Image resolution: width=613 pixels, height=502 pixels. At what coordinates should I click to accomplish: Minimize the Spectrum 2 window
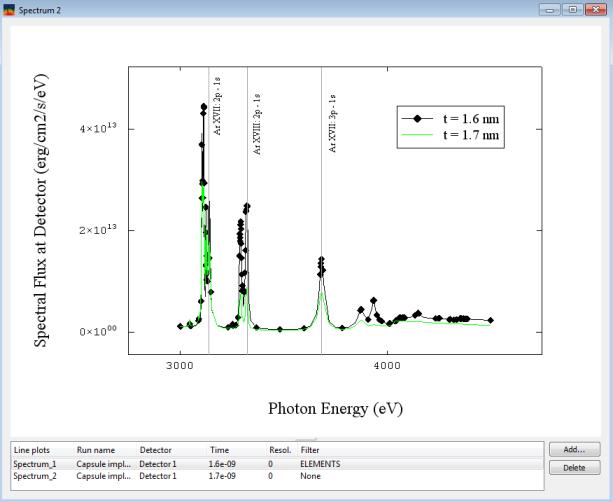click(552, 9)
